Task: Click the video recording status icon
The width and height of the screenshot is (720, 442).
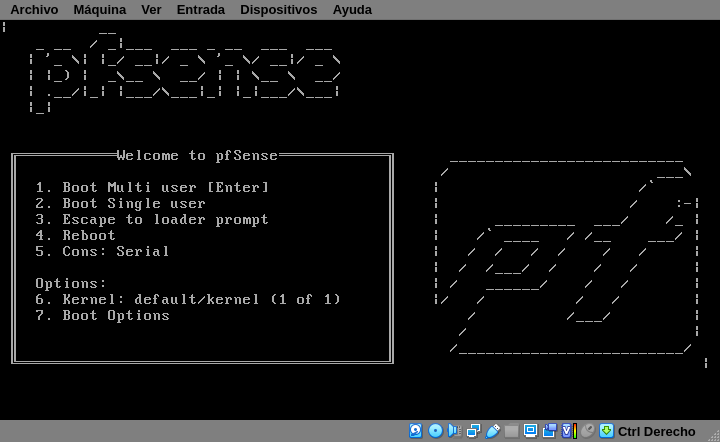Action: point(549,431)
